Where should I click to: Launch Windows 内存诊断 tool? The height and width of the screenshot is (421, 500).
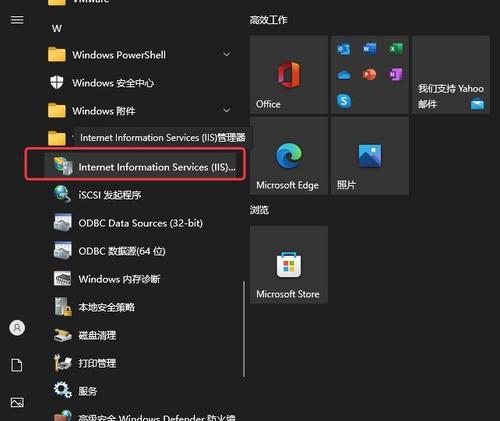click(x=140, y=279)
